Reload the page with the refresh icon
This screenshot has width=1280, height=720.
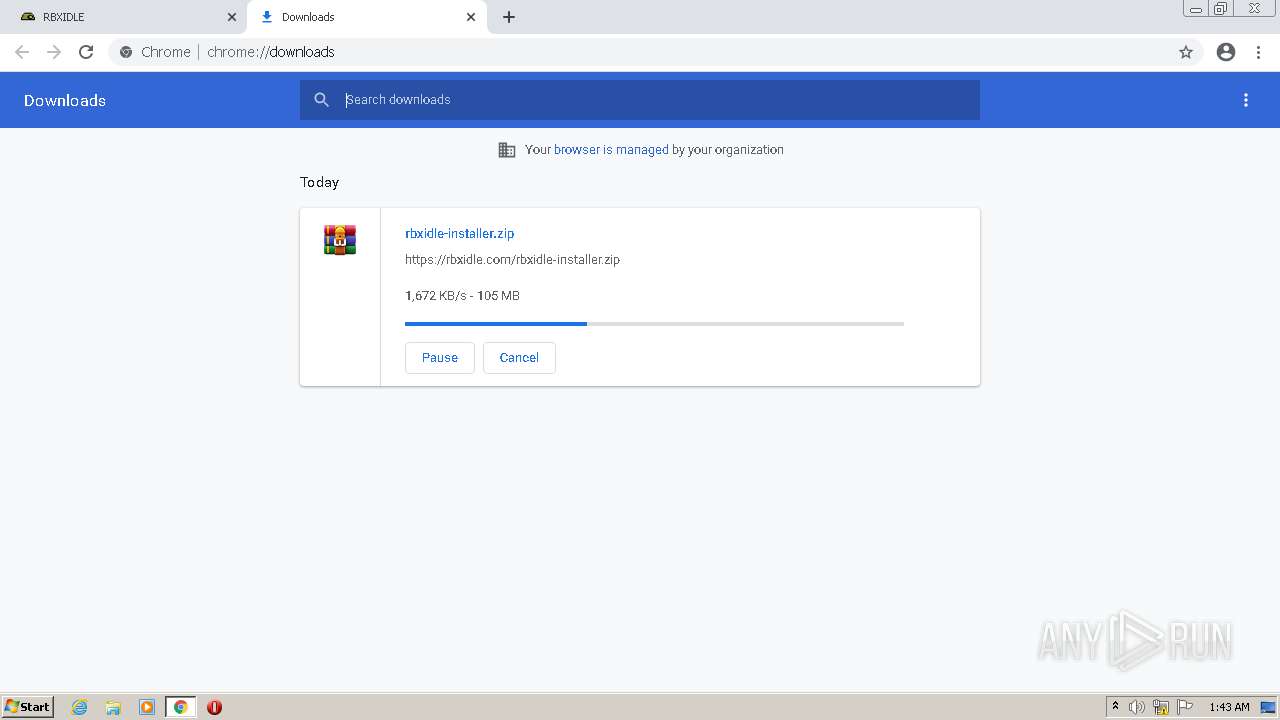point(86,52)
